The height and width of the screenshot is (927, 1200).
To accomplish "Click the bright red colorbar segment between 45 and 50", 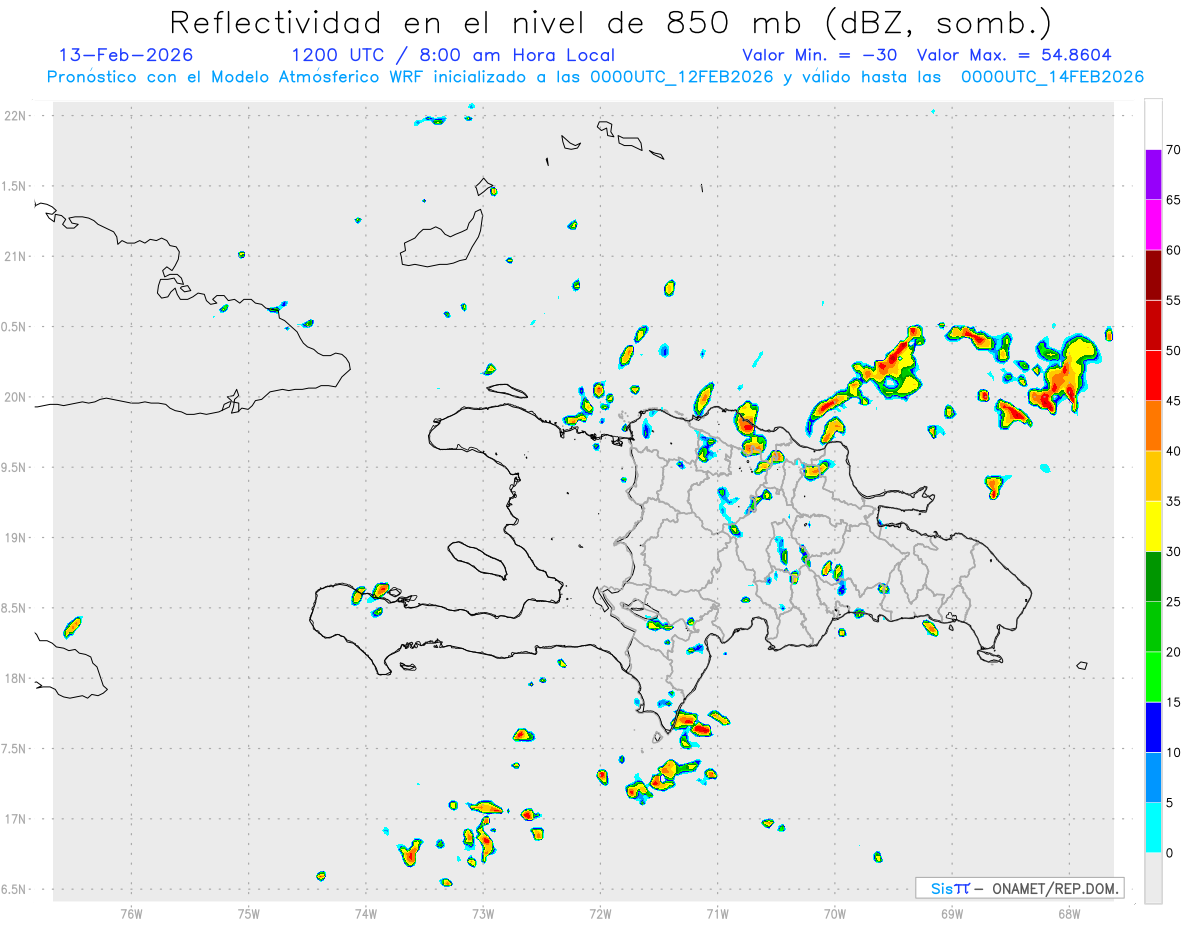I will click(1153, 376).
